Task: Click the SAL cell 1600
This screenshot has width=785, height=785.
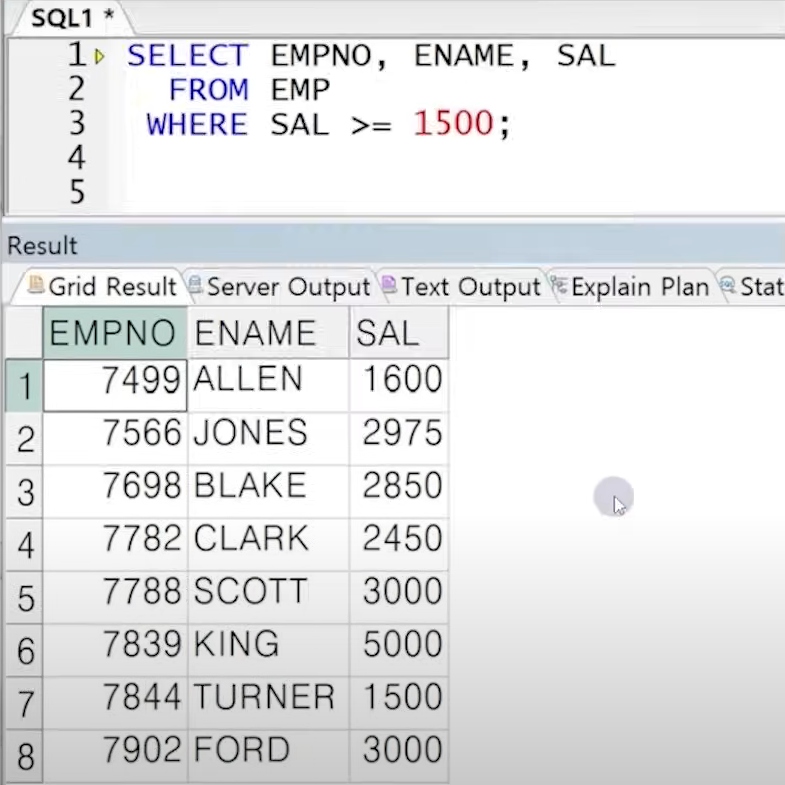Action: tap(399, 385)
